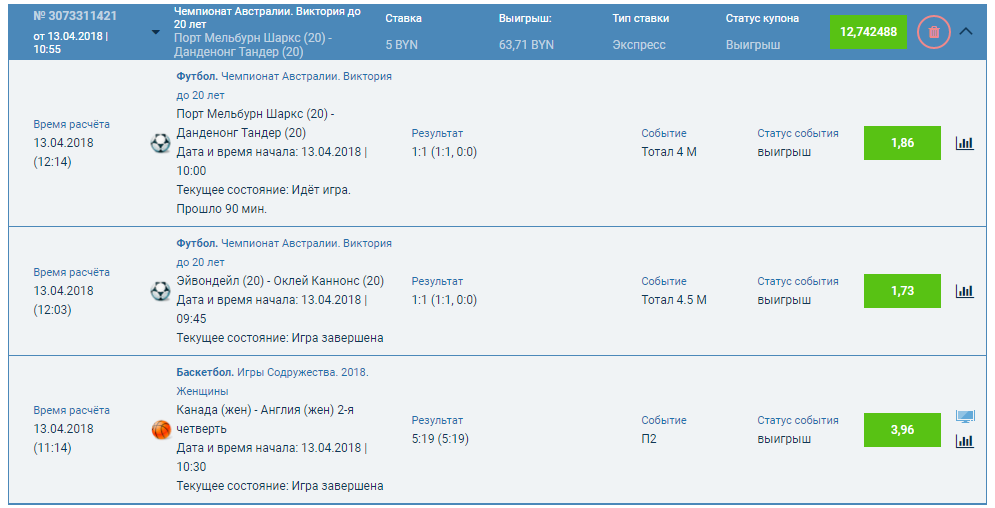Click bet type value Экспресс
The image size is (995, 508).
point(639,45)
